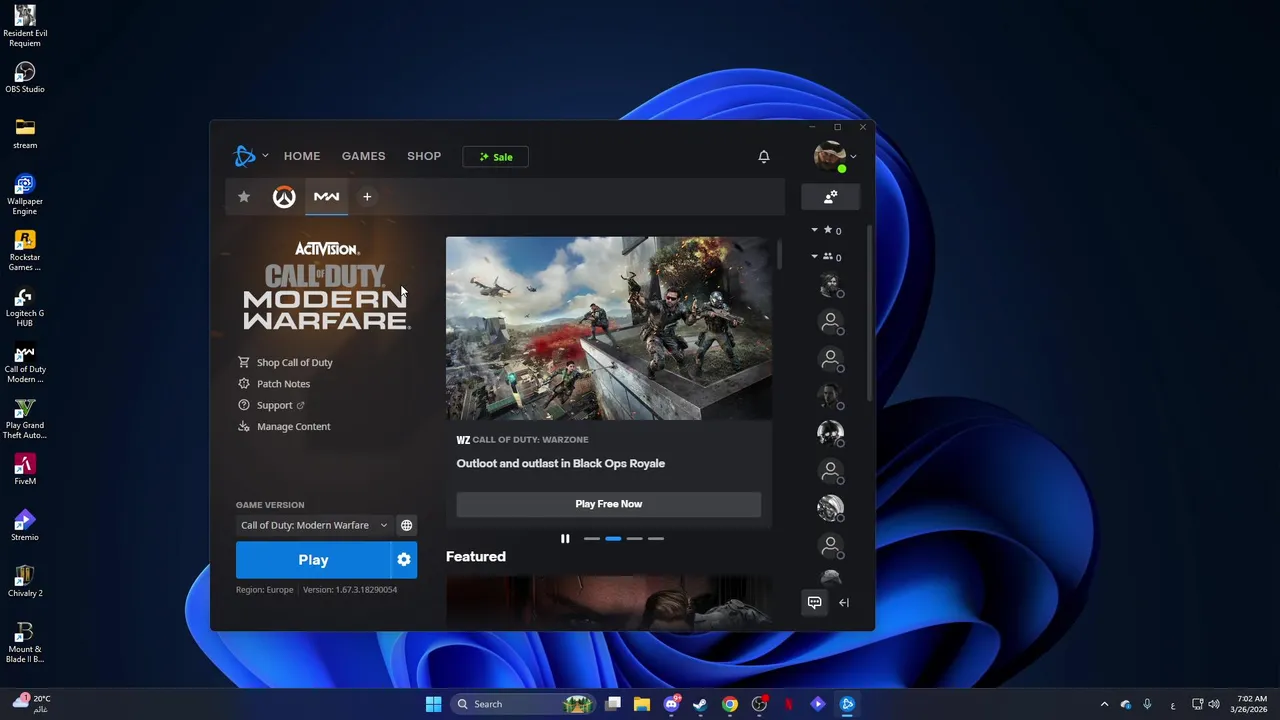Open the chats speech bubble icon
The image size is (1280, 720).
pyautogui.click(x=814, y=602)
